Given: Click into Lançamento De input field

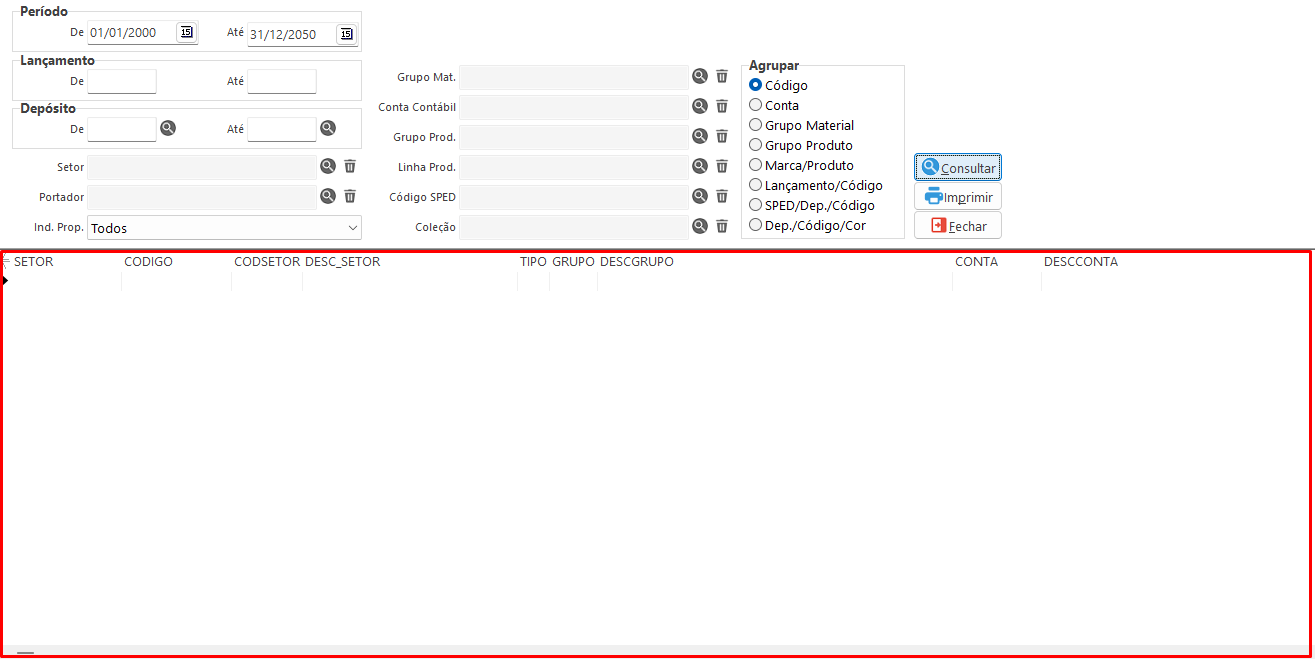Looking at the screenshot, I should (122, 81).
